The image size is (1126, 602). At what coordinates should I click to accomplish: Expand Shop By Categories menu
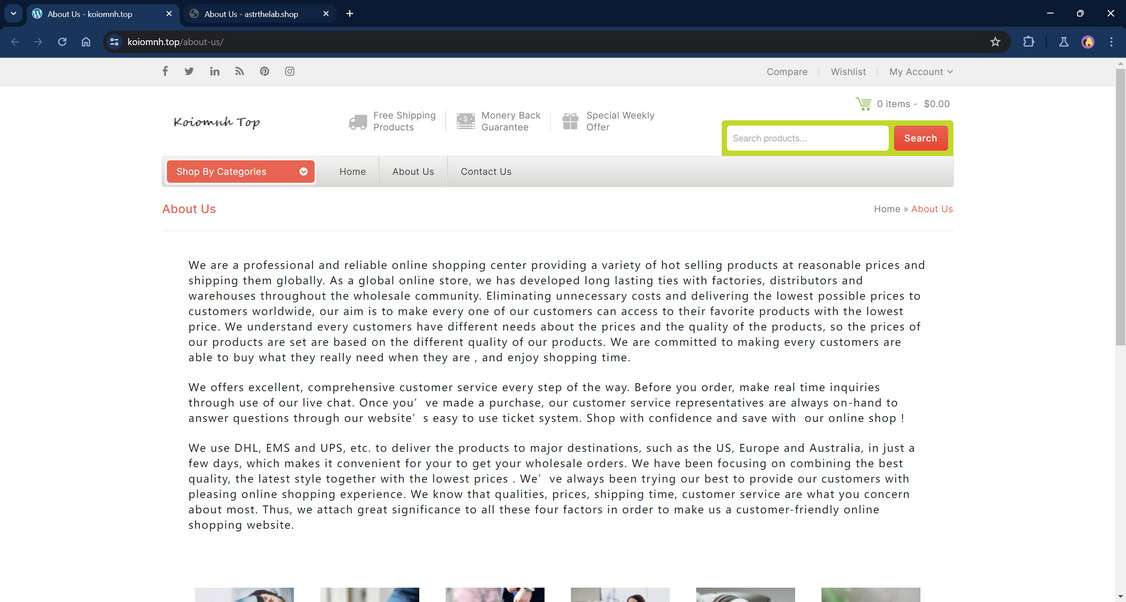pyautogui.click(x=241, y=172)
